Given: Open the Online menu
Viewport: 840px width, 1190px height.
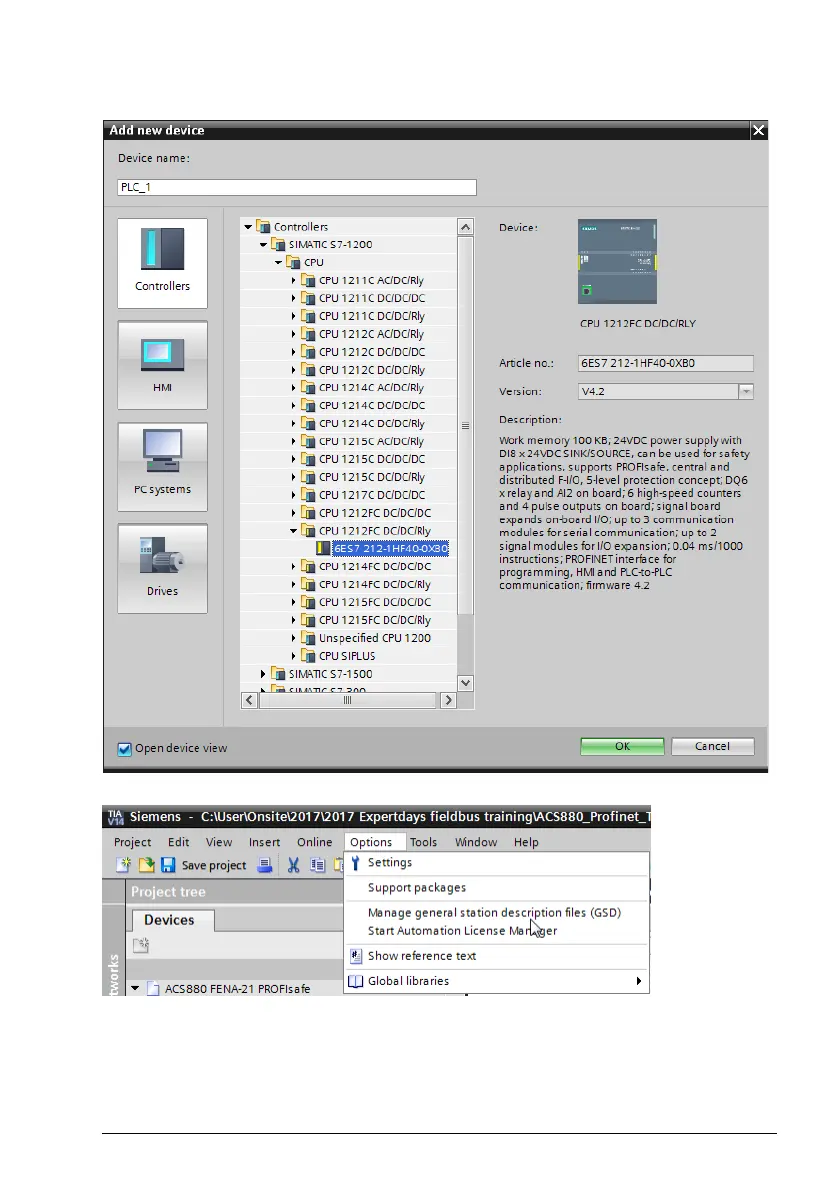Looking at the screenshot, I should coord(314,842).
